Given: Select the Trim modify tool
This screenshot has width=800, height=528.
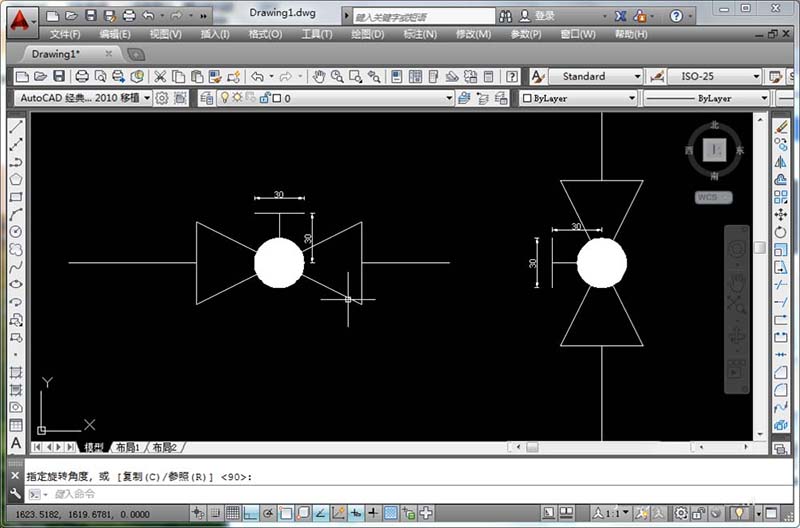Looking at the screenshot, I should [x=781, y=285].
